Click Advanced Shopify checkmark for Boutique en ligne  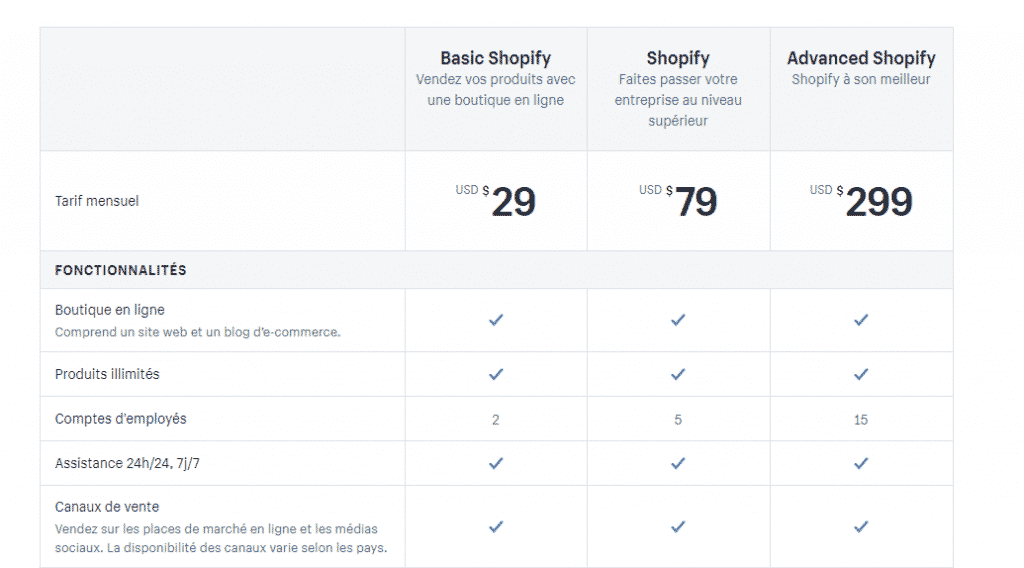861,320
